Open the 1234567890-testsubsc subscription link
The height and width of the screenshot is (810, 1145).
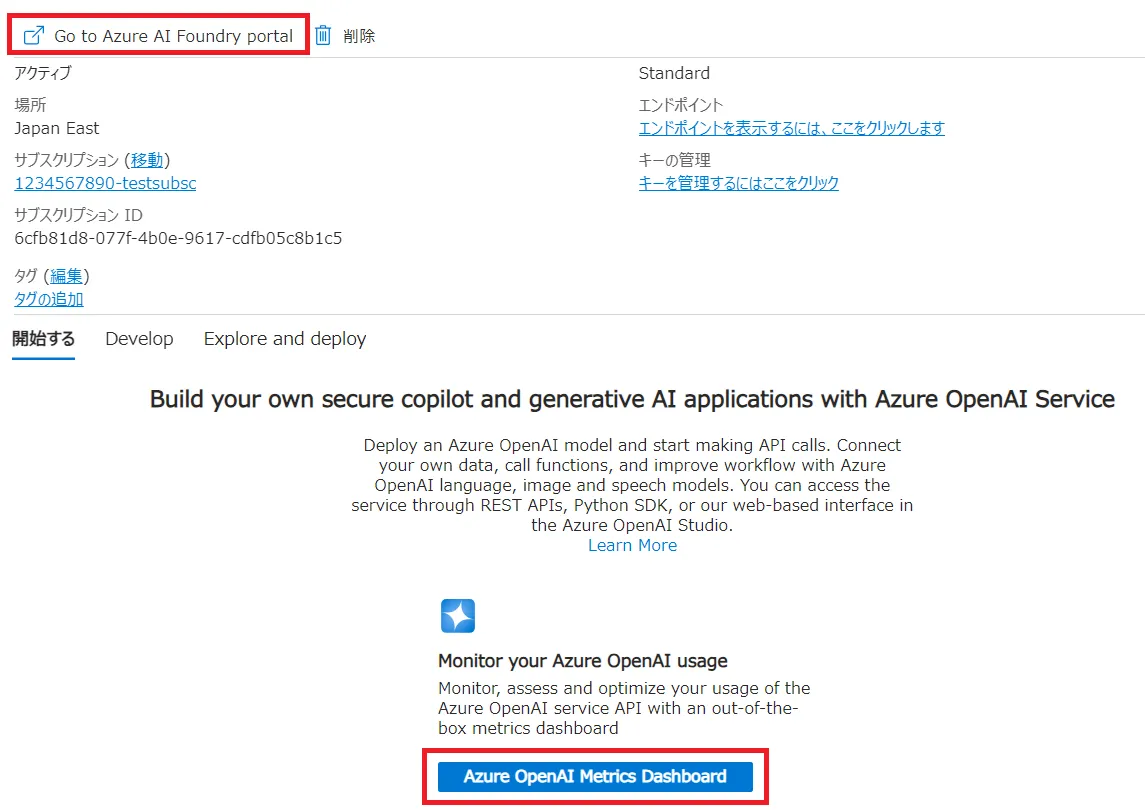click(105, 183)
